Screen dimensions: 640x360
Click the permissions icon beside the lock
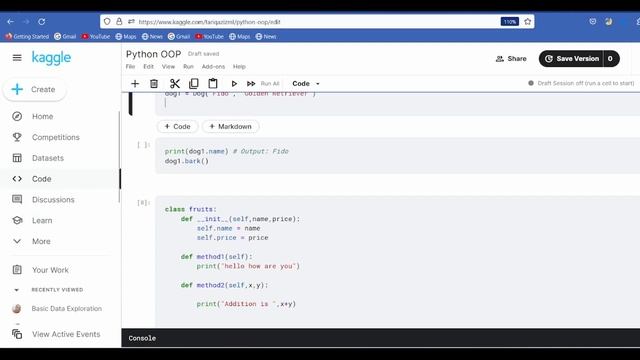click(x=131, y=22)
